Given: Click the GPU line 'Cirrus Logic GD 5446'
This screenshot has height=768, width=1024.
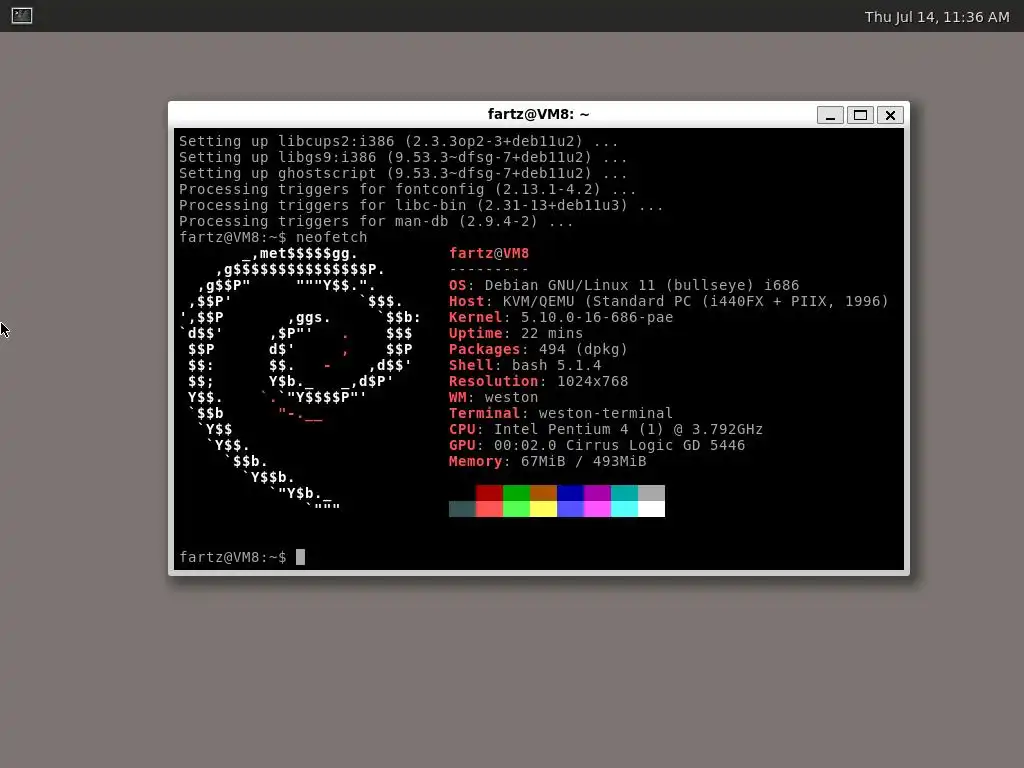Looking at the screenshot, I should pyautogui.click(x=597, y=445).
